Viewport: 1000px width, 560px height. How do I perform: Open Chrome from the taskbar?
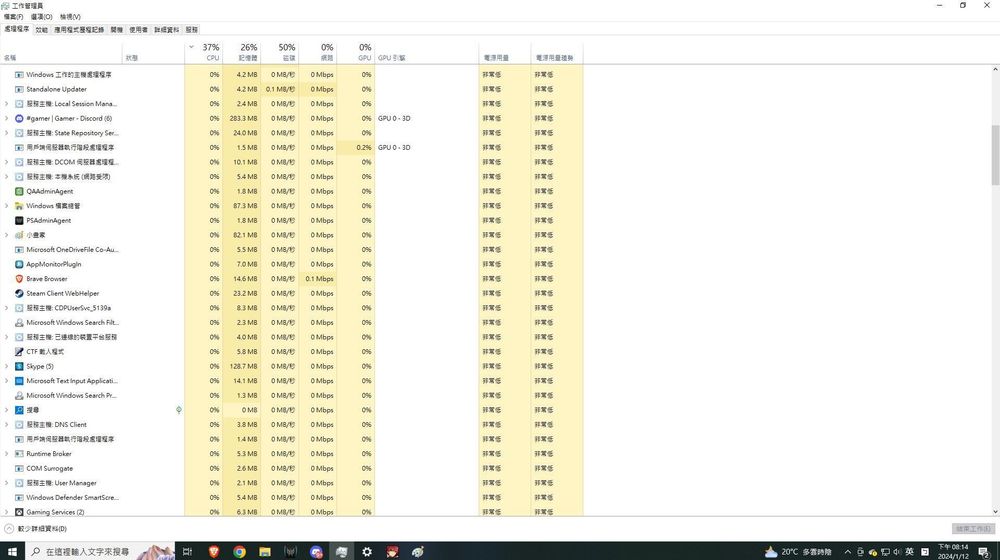(x=240, y=551)
